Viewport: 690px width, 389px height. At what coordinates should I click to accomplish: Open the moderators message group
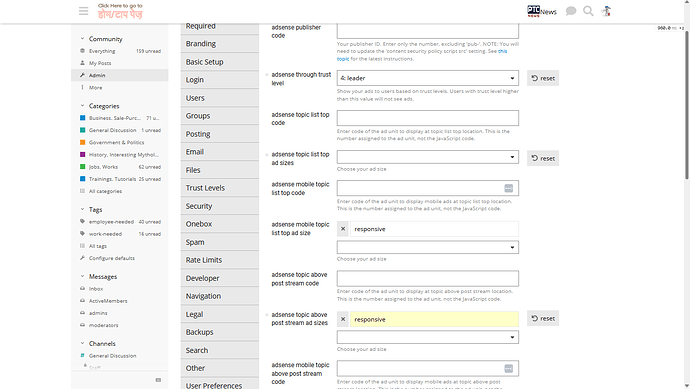[x=120, y=325]
